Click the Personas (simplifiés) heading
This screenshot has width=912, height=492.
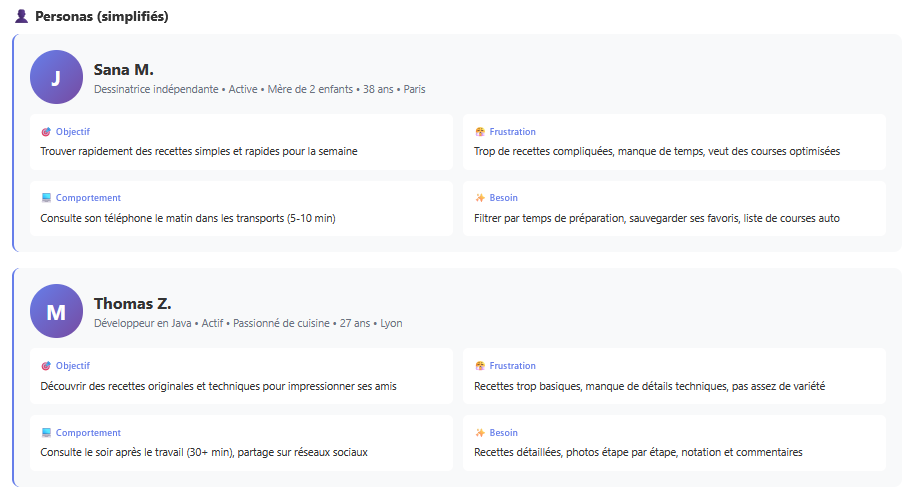point(101,17)
